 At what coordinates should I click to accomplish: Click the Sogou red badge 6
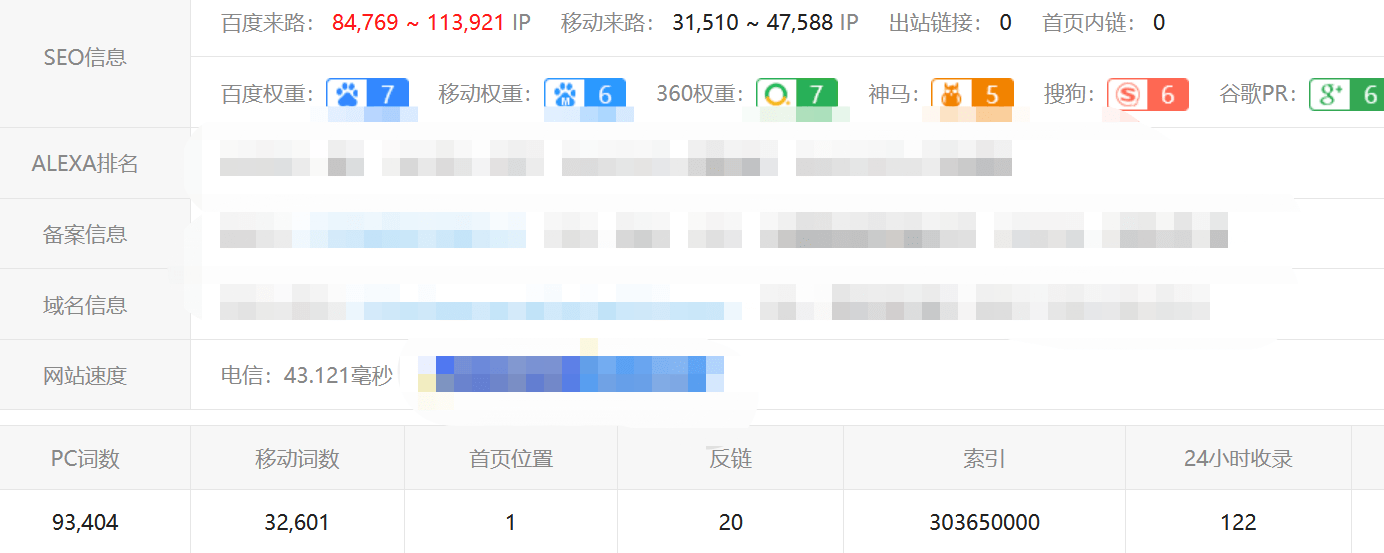(x=1148, y=94)
